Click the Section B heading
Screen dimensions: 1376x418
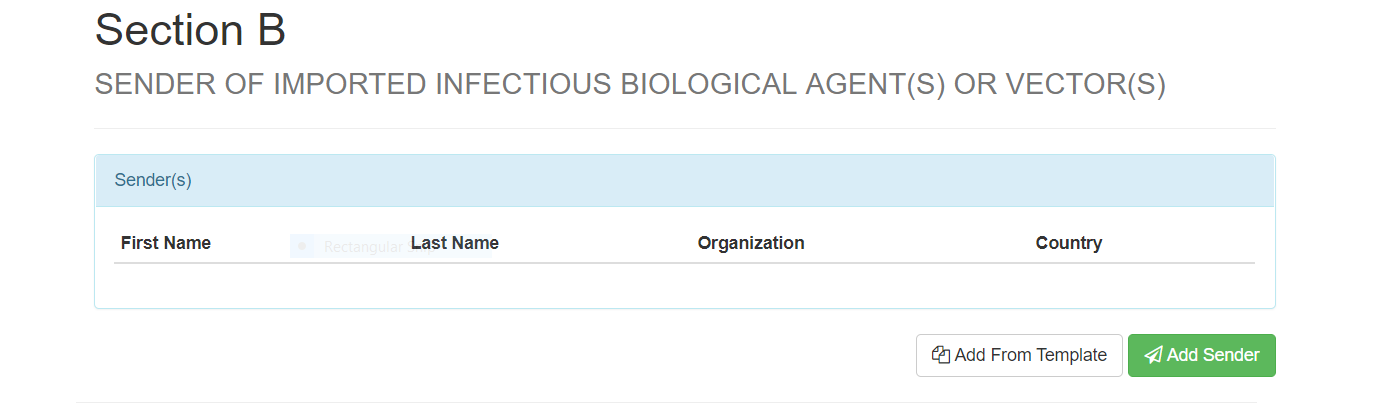pyautogui.click(x=190, y=30)
